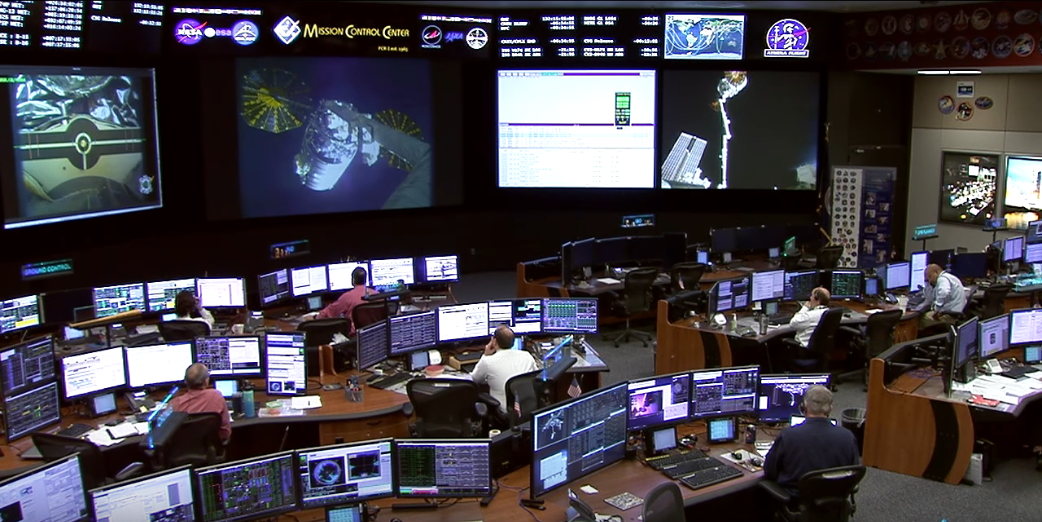Click the green handheld device icon on the white screen

coord(622,108)
